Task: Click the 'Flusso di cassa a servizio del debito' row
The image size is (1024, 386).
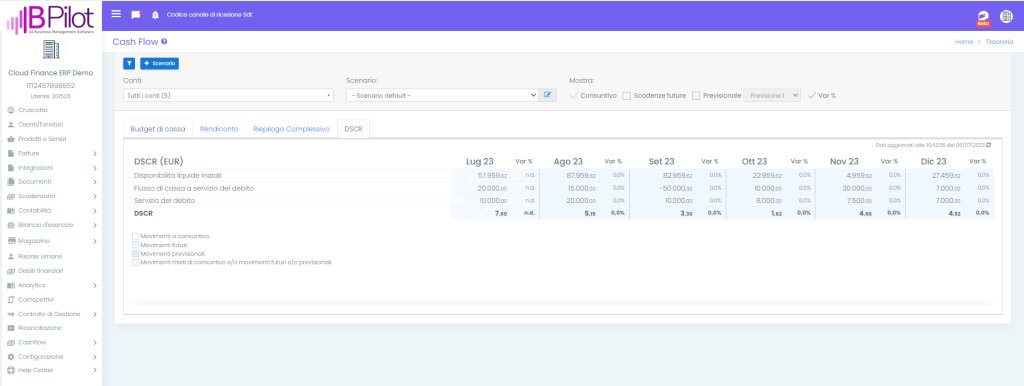Action: click(194, 188)
